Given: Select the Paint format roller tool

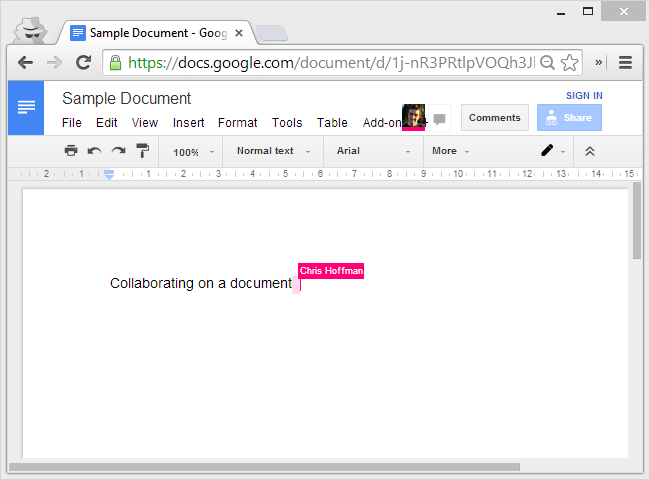Looking at the screenshot, I should coord(142,151).
